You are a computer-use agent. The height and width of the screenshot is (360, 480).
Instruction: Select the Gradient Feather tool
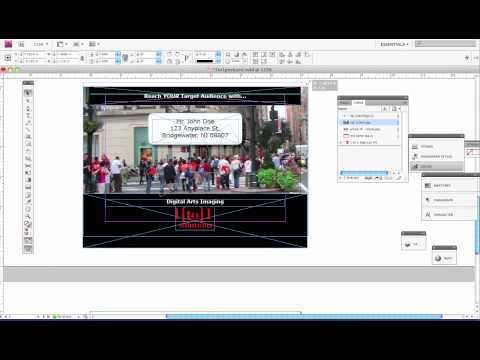coord(28,188)
